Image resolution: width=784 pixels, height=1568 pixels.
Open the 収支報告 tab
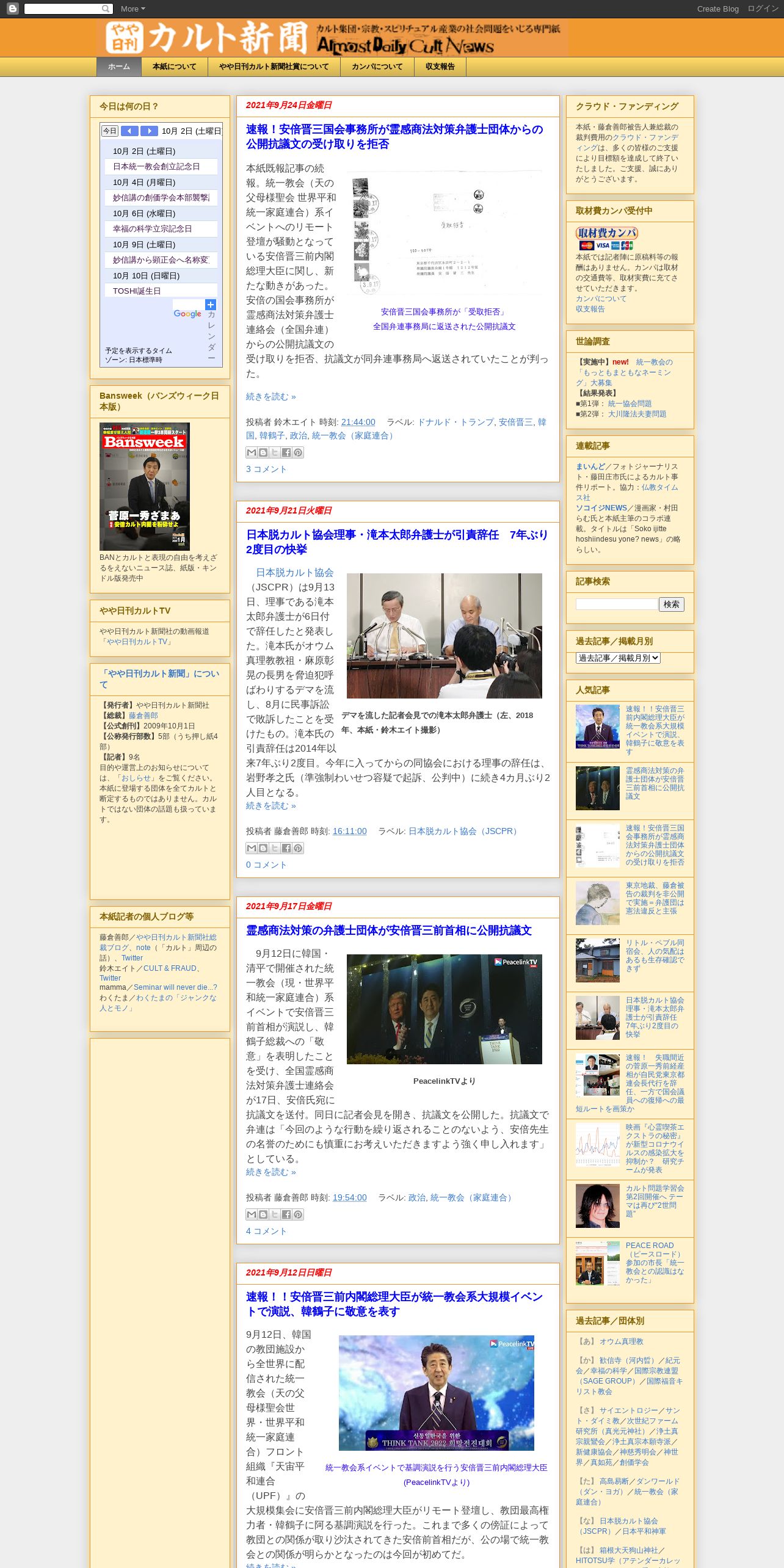tap(440, 67)
